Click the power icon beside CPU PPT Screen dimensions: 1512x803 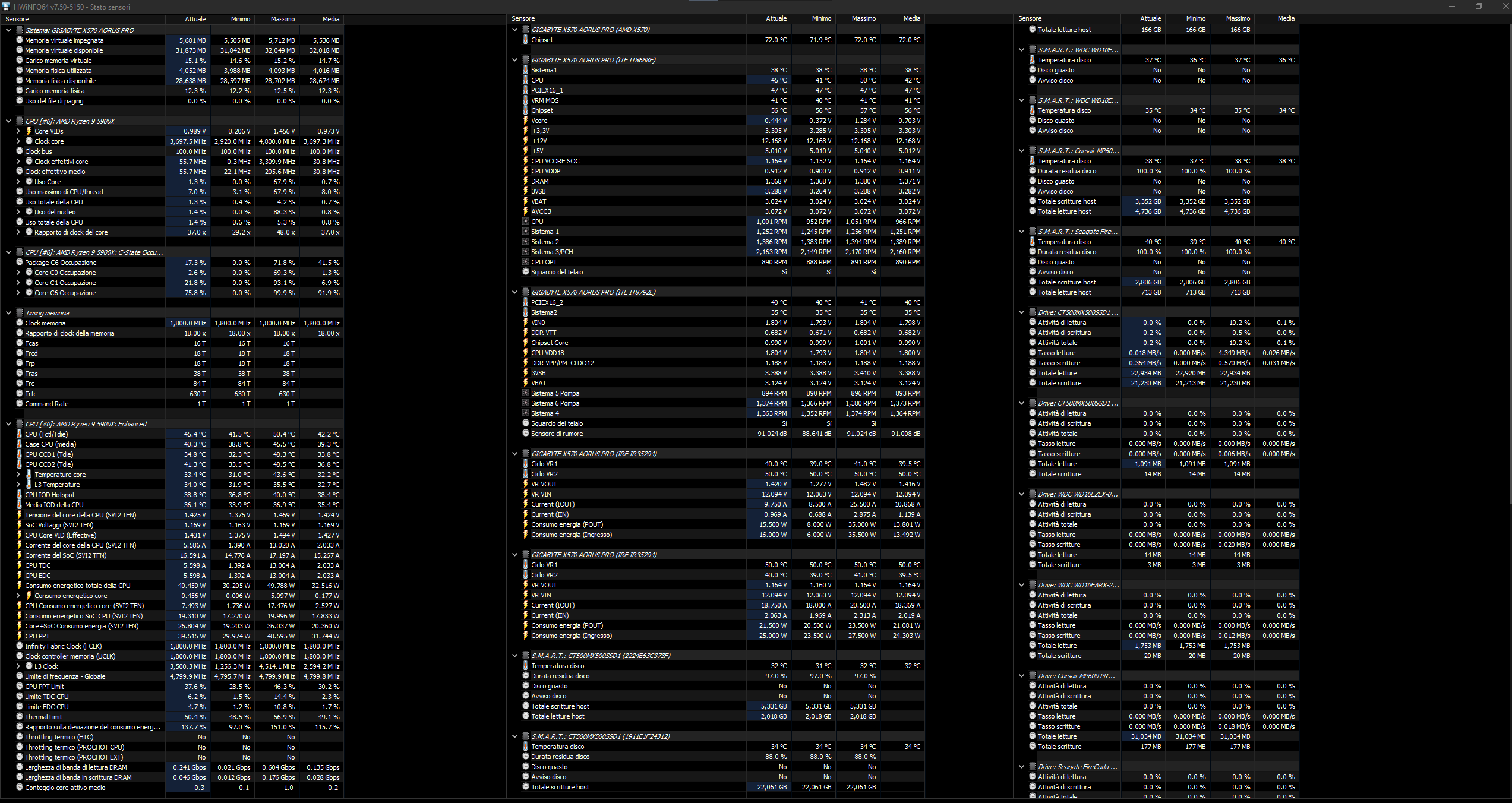(20, 636)
